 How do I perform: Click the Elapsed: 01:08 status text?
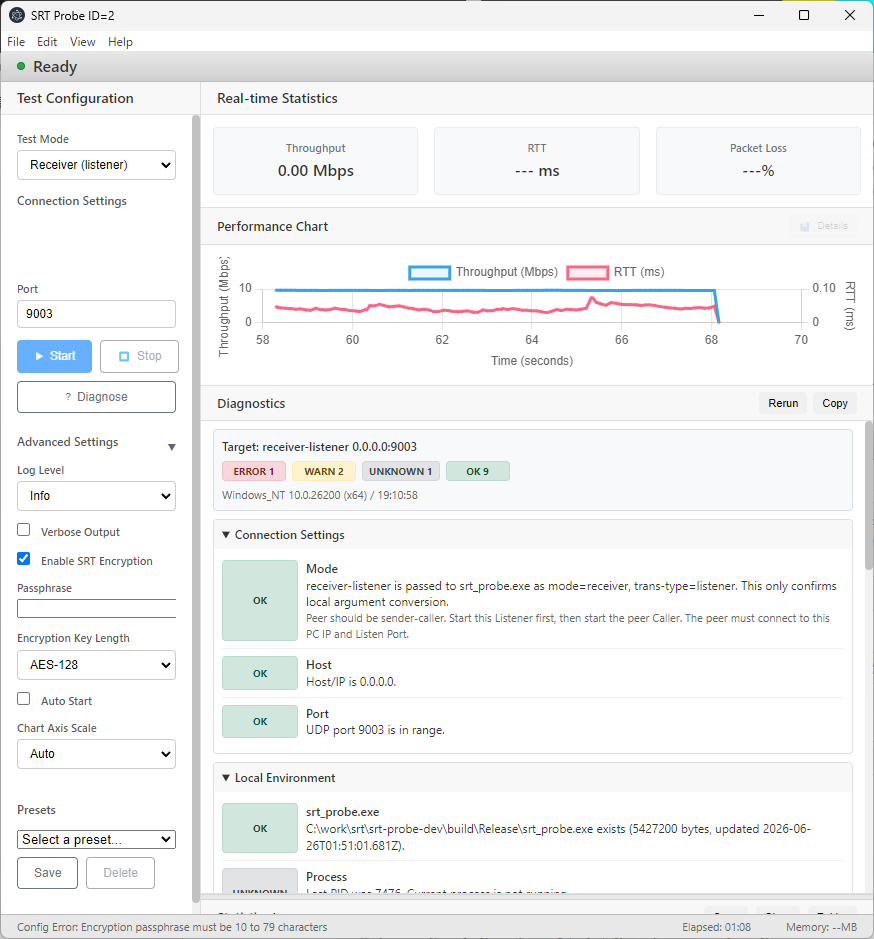[716, 928]
